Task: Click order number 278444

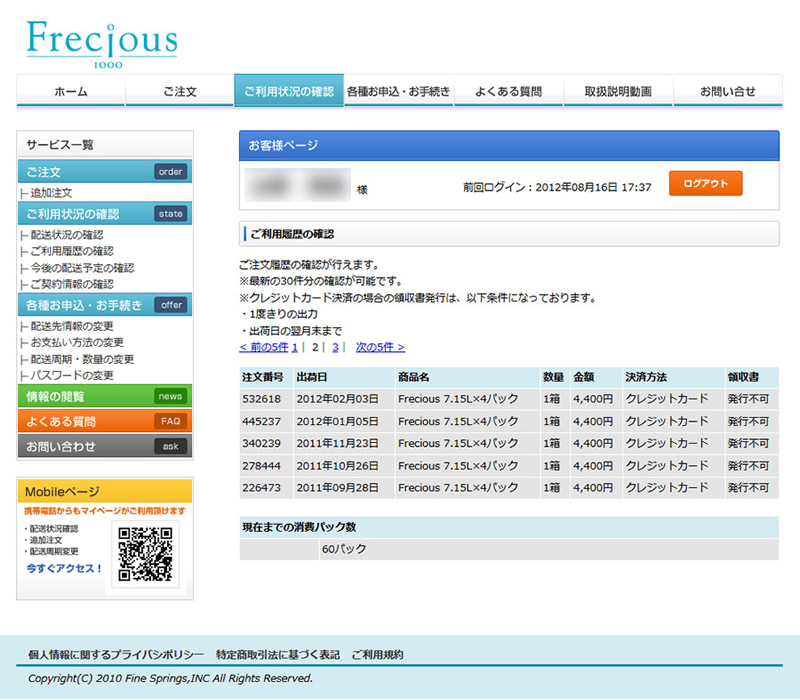Action: [261, 466]
